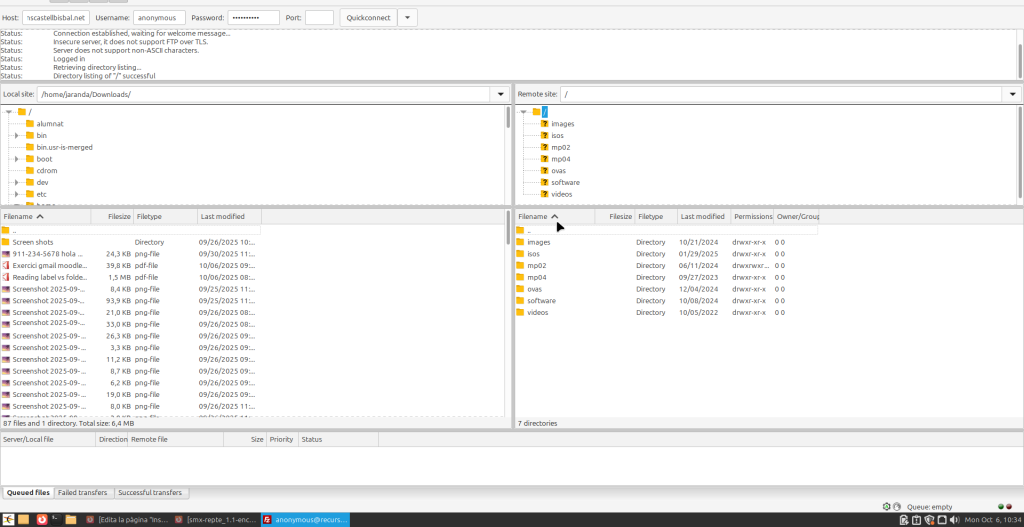Click the videos unknown-folder icon in remote tree

point(544,194)
